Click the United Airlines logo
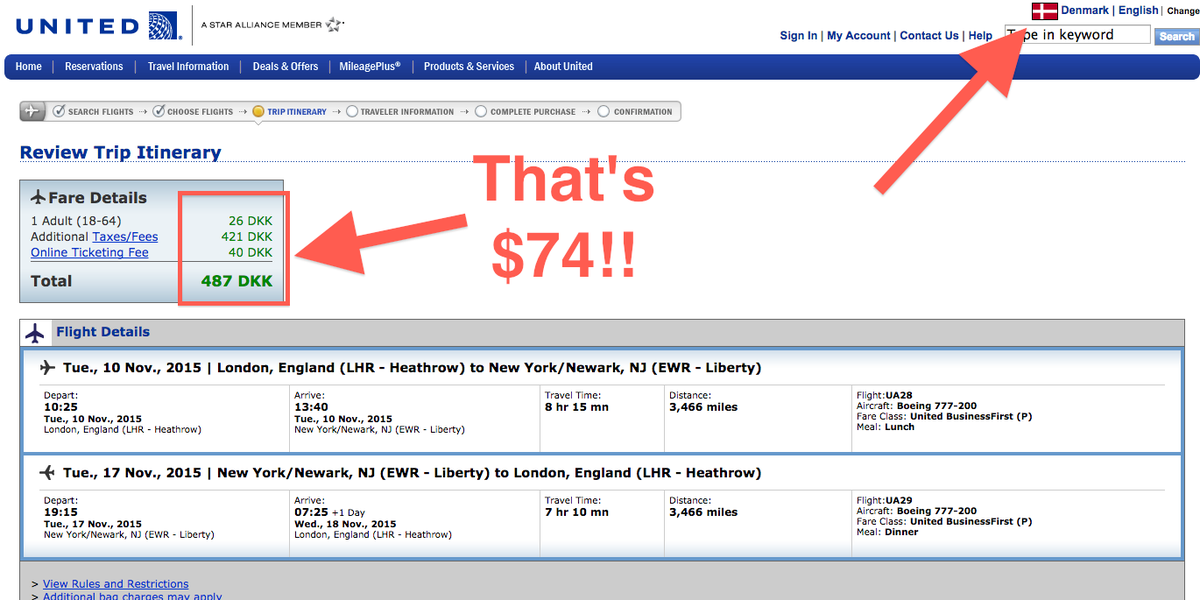The width and height of the screenshot is (1200, 600). tap(98, 25)
